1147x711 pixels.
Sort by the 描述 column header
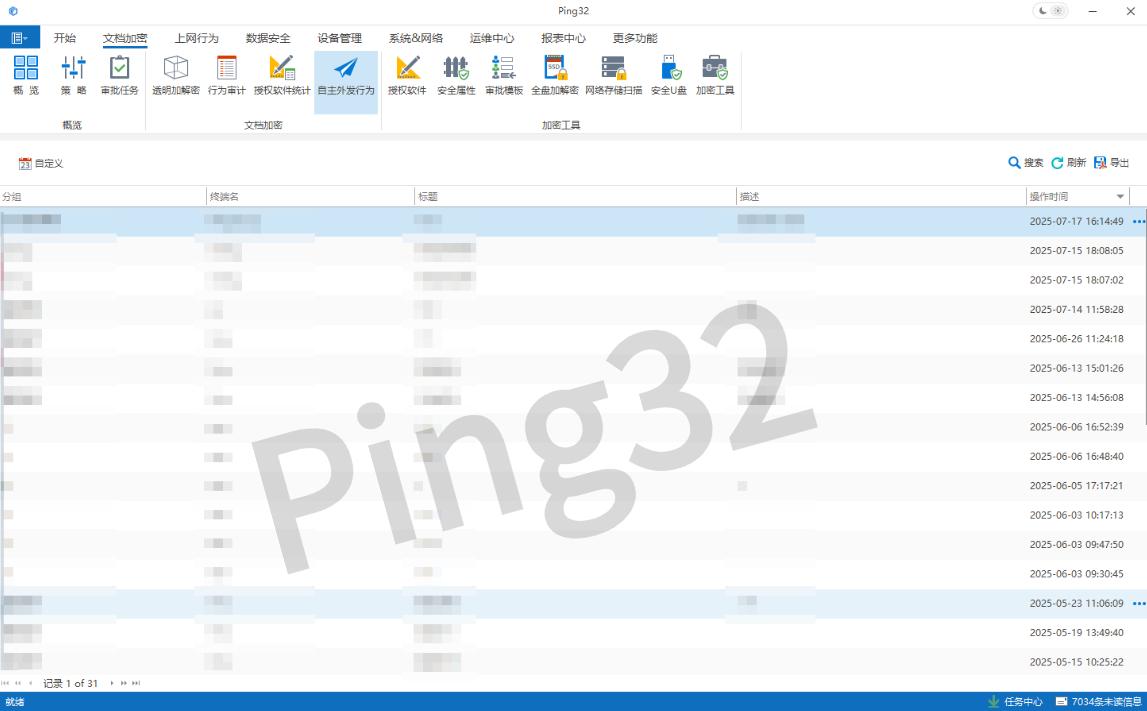point(881,196)
